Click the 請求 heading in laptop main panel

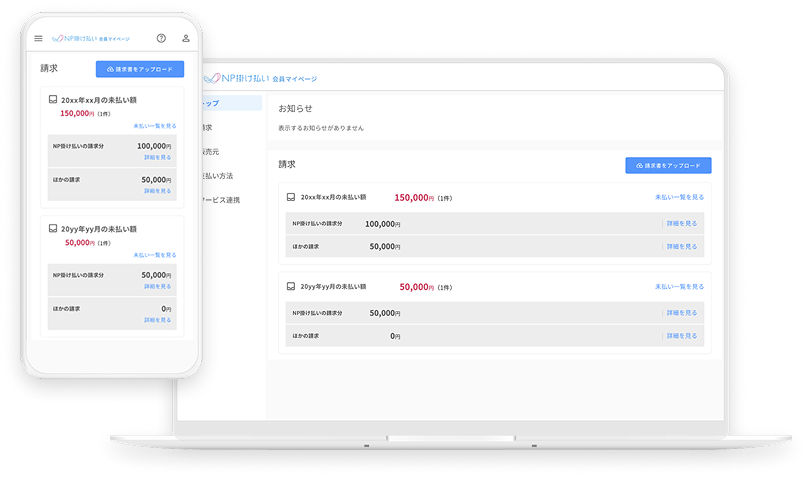287,164
